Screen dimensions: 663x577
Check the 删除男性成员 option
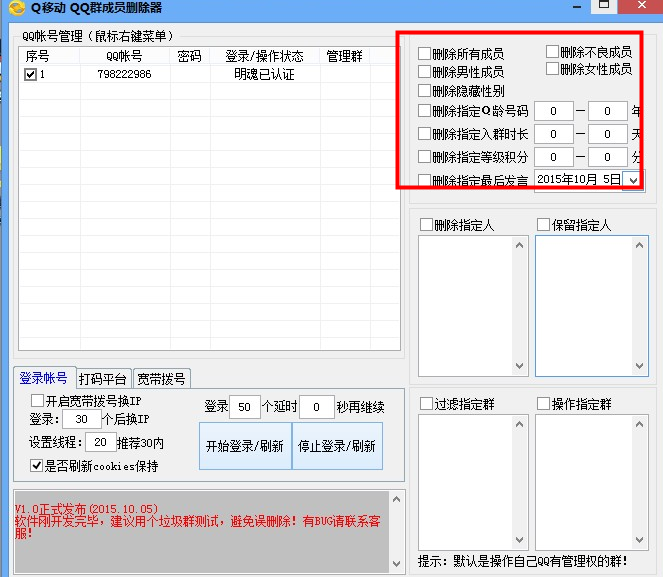tap(424, 71)
